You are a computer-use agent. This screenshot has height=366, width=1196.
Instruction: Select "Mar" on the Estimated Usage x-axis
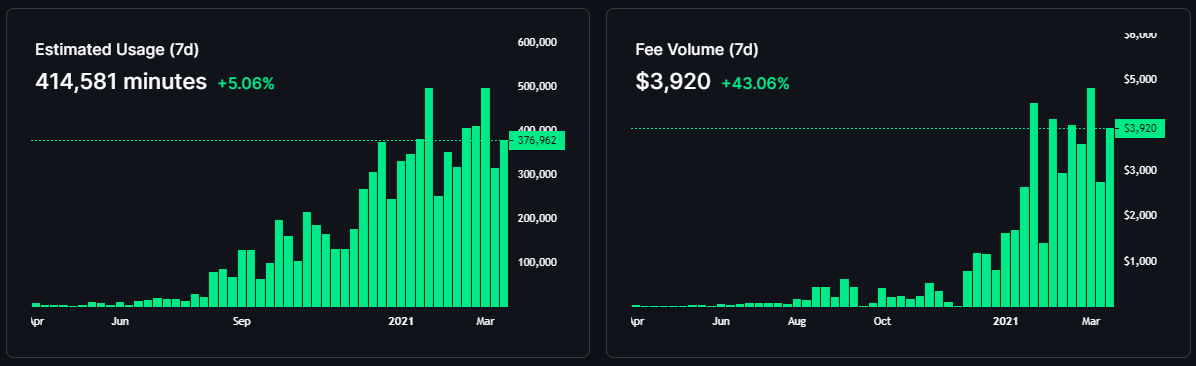486,321
